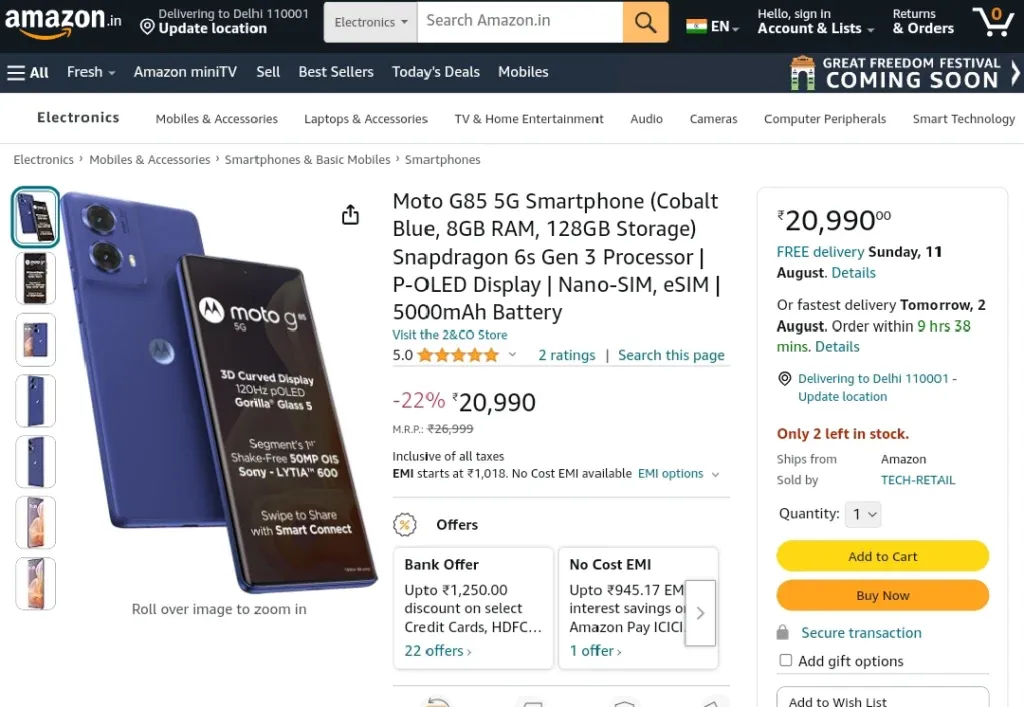This screenshot has height=707, width=1024.
Task: Click the location pin Update location
Action: (204, 22)
